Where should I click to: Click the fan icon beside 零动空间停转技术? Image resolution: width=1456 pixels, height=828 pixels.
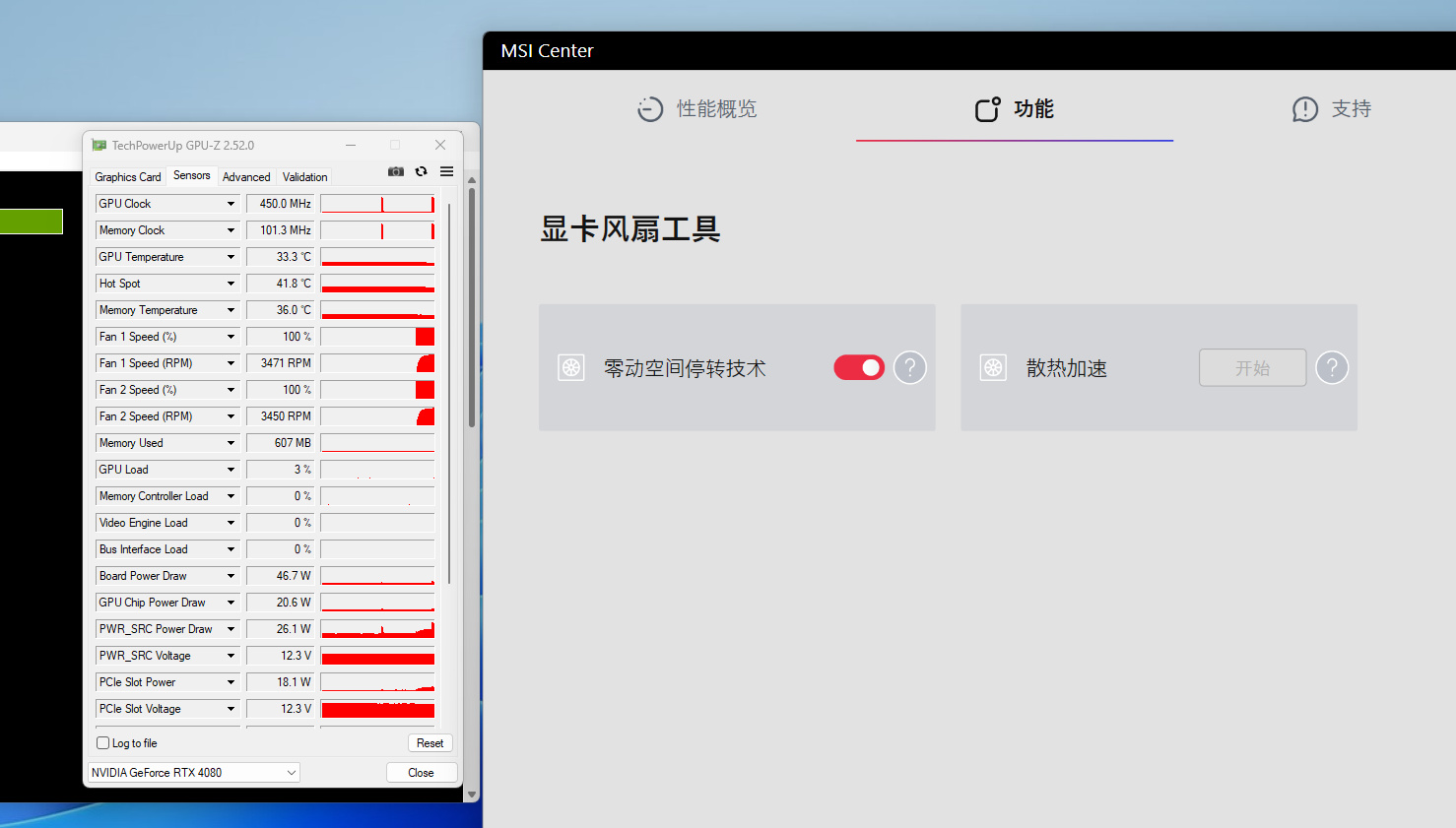pos(571,368)
